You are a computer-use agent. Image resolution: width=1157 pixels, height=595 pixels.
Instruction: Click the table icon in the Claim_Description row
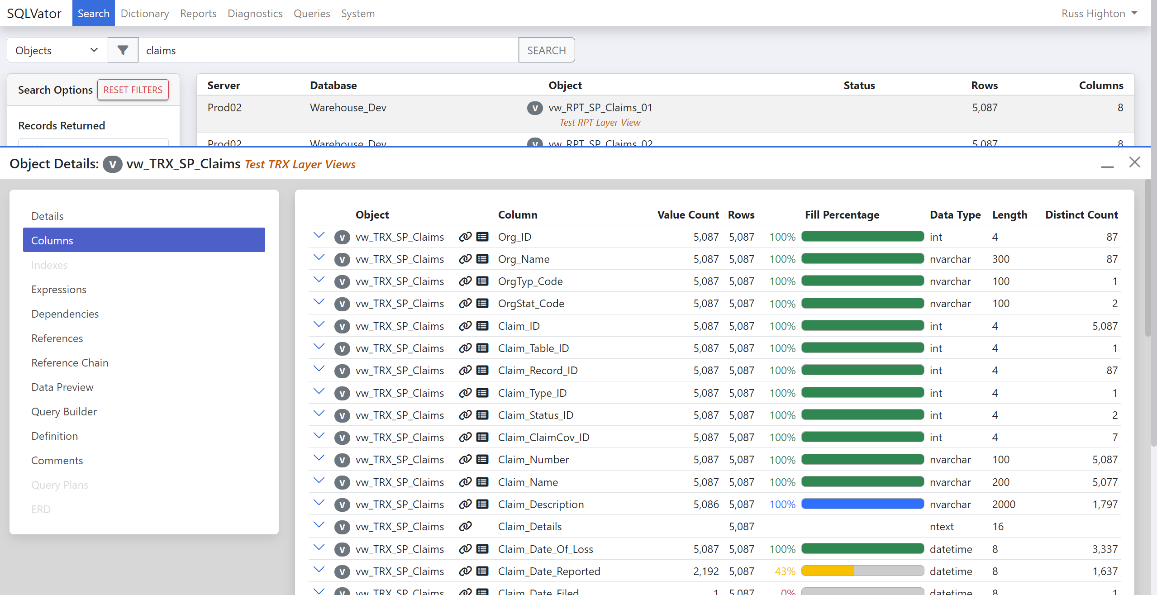click(482, 504)
